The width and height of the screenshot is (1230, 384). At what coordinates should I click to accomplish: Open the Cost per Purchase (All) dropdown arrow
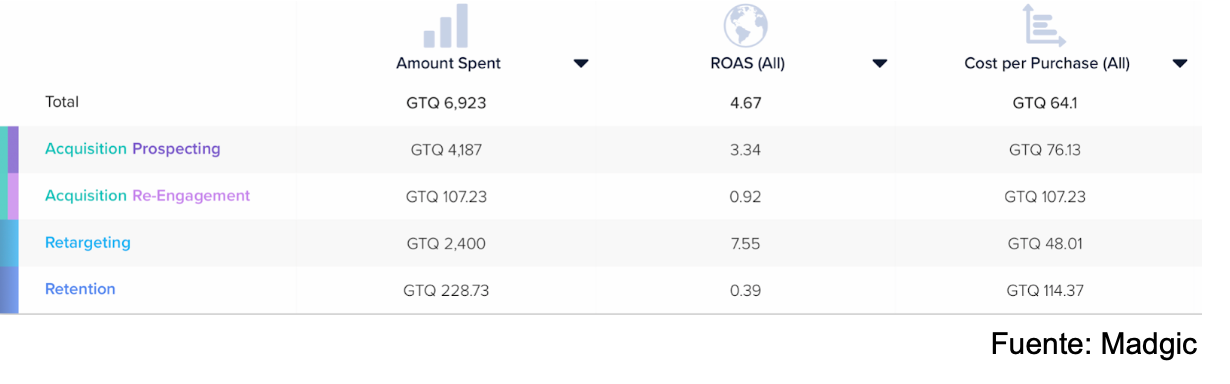pyautogui.click(x=1180, y=64)
